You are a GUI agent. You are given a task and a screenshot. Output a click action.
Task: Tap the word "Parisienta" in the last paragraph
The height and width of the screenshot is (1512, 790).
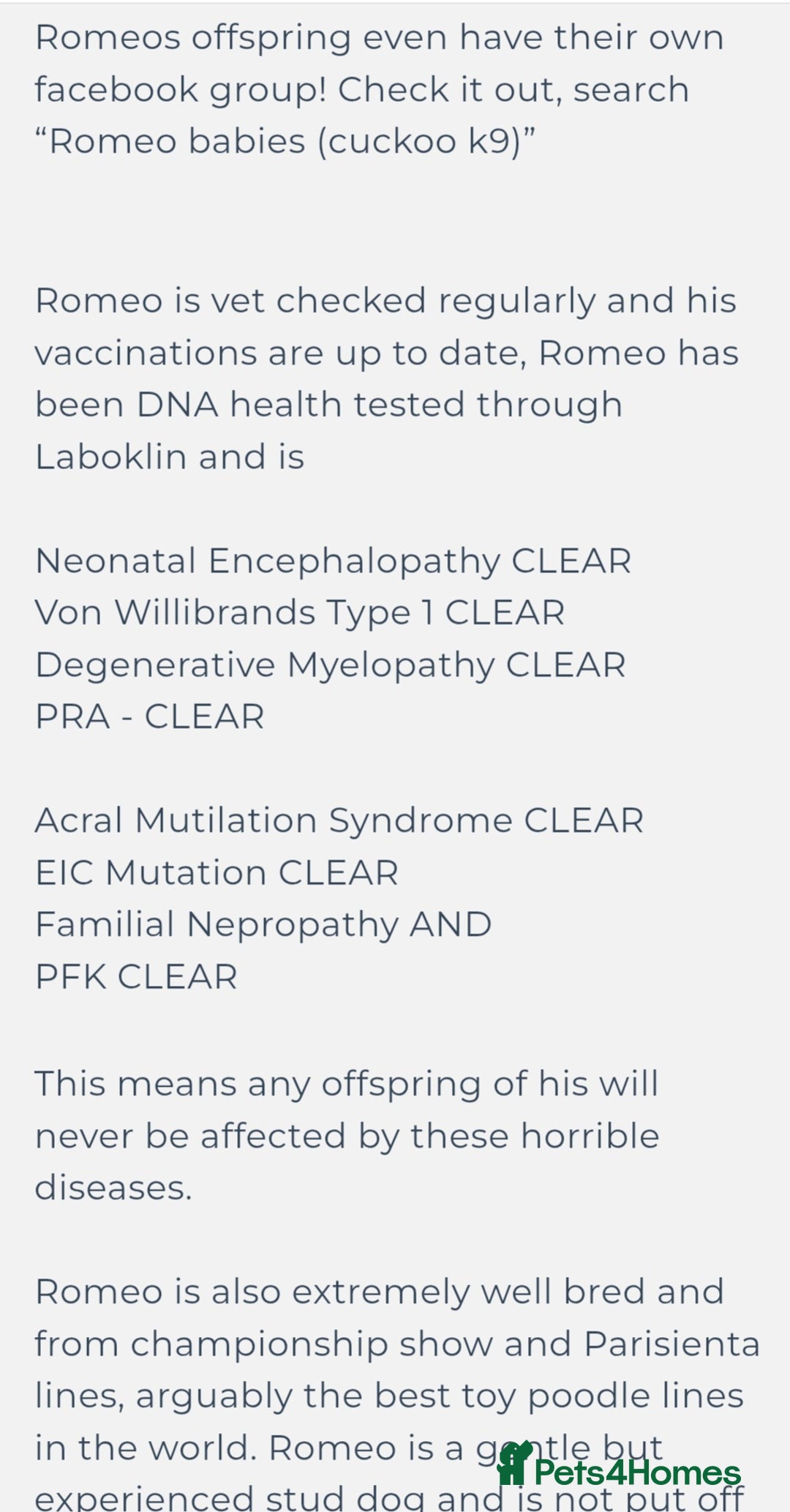click(x=671, y=1344)
